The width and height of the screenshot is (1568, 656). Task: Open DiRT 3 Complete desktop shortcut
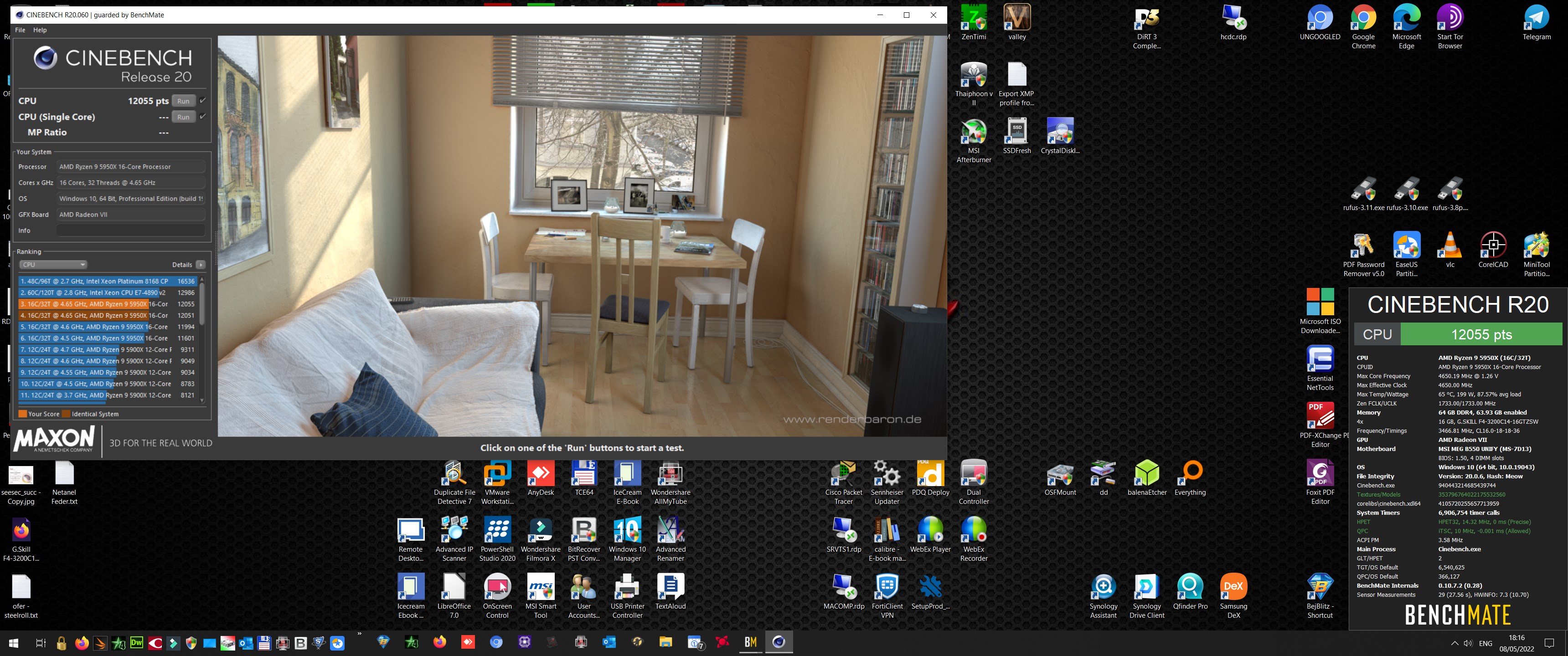pyautogui.click(x=1147, y=27)
